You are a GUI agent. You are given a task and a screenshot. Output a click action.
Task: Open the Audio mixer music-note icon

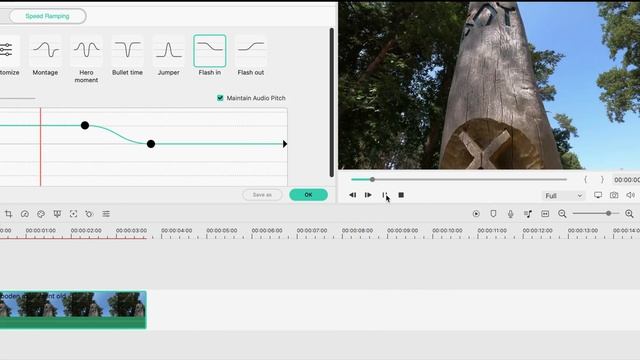528,214
